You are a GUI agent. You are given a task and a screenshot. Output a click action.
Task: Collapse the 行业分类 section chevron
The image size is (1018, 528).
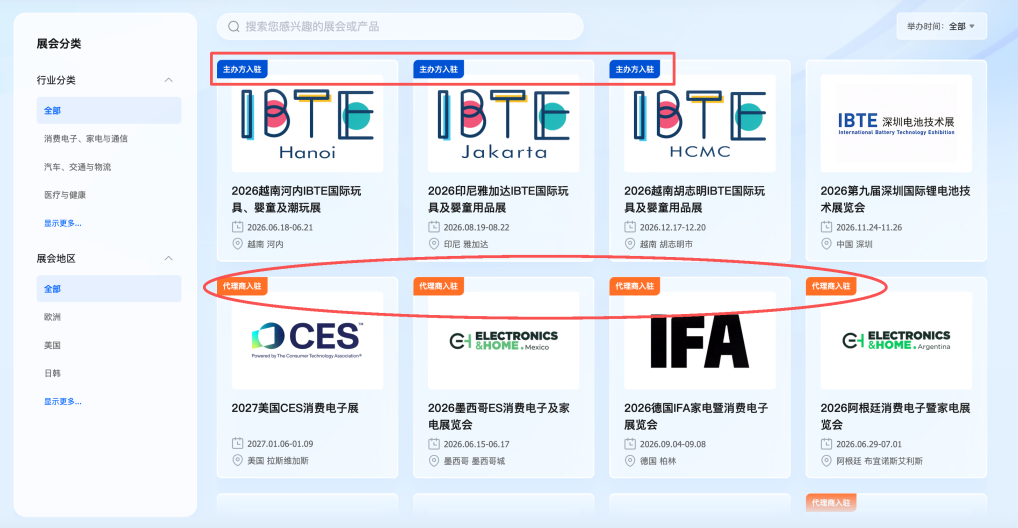click(169, 80)
